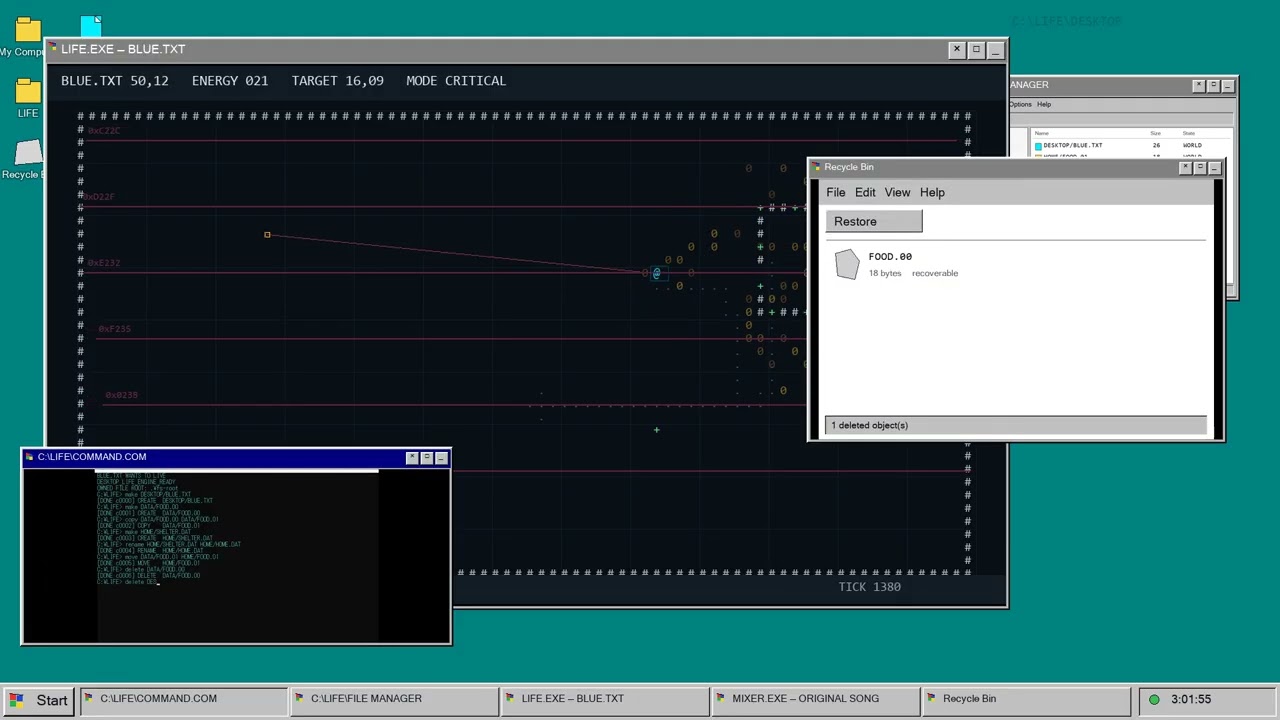Screen dimensions: 1280x720
Task: Click the DESKTOP/BLUE.TXT row name in File Manager
Action: point(1072,146)
